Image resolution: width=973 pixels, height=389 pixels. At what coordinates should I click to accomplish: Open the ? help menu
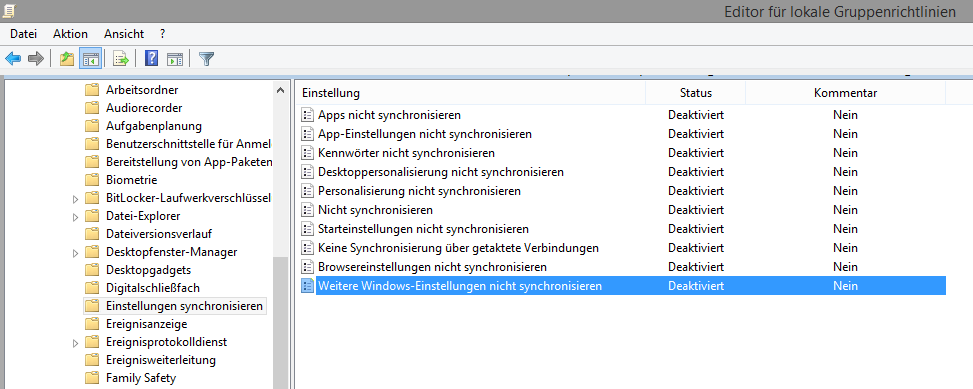162,34
